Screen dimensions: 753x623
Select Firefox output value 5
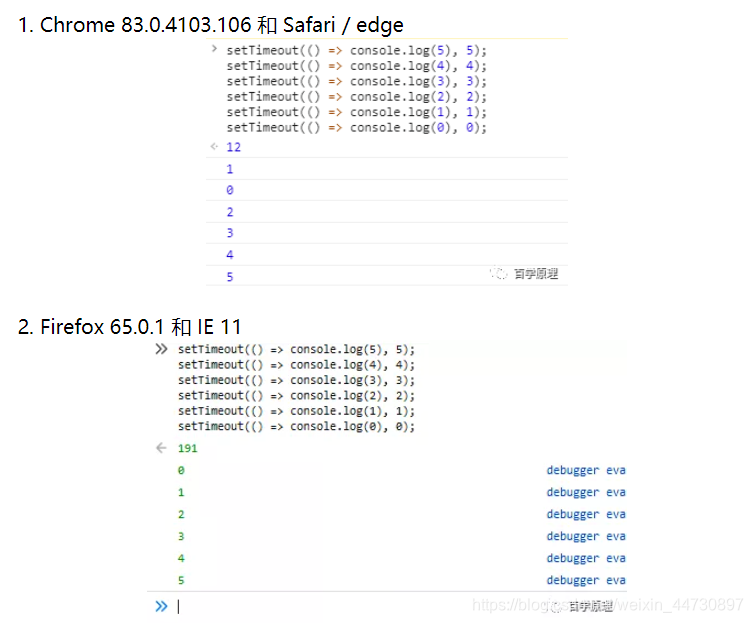181,580
